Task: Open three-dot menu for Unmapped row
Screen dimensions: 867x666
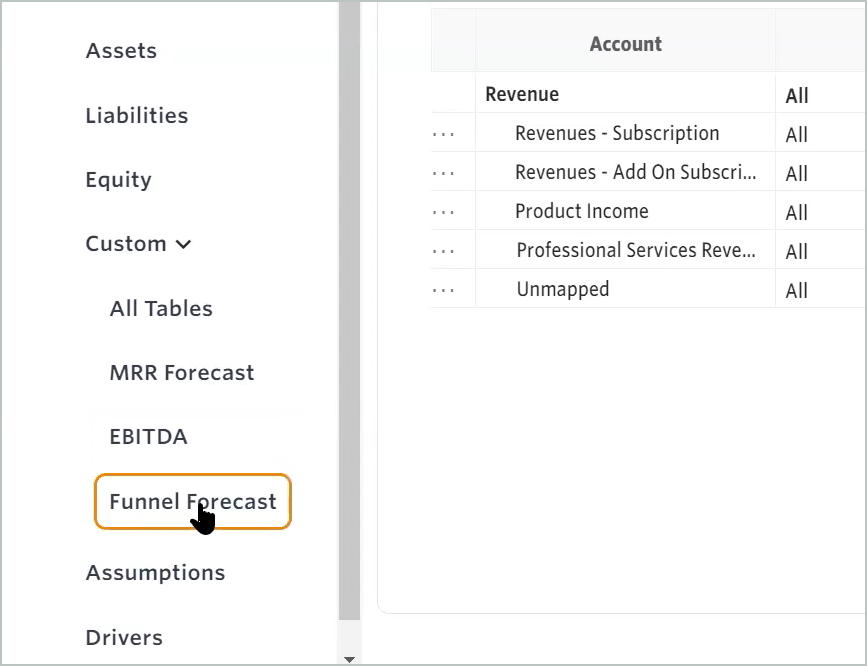Action: tap(444, 290)
